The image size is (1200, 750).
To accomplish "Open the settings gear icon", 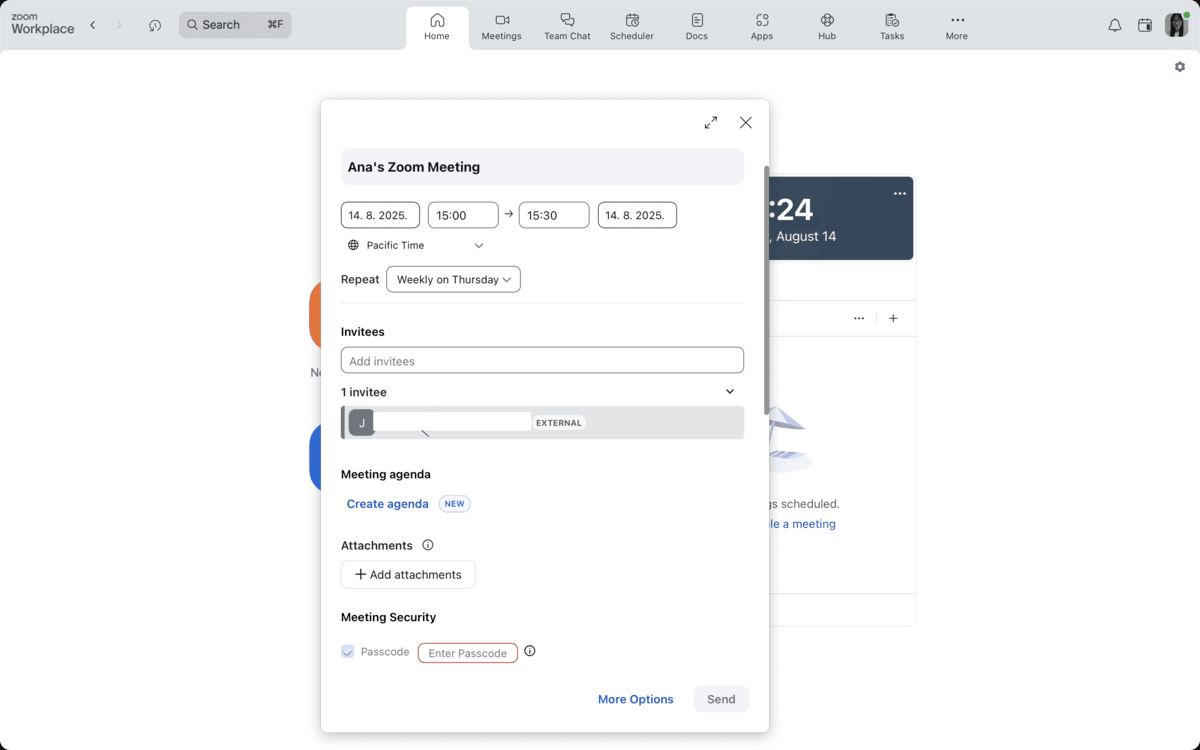I will [x=1179, y=66].
